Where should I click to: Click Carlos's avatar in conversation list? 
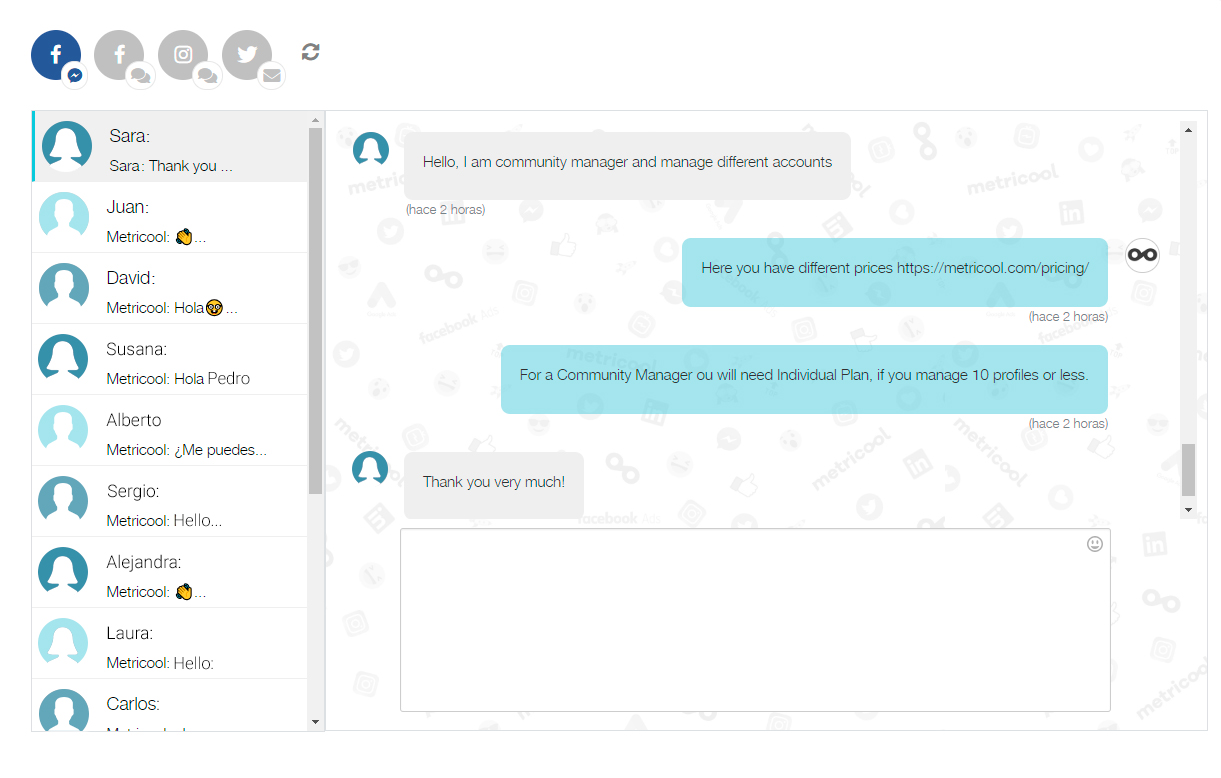pos(64,710)
